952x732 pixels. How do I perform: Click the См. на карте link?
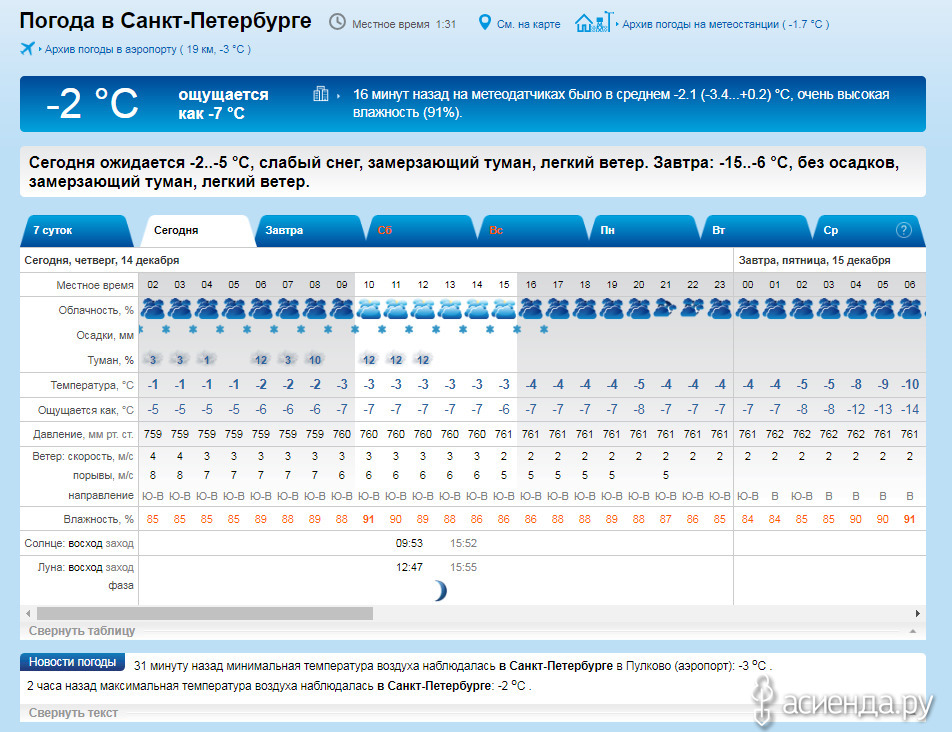coord(528,24)
